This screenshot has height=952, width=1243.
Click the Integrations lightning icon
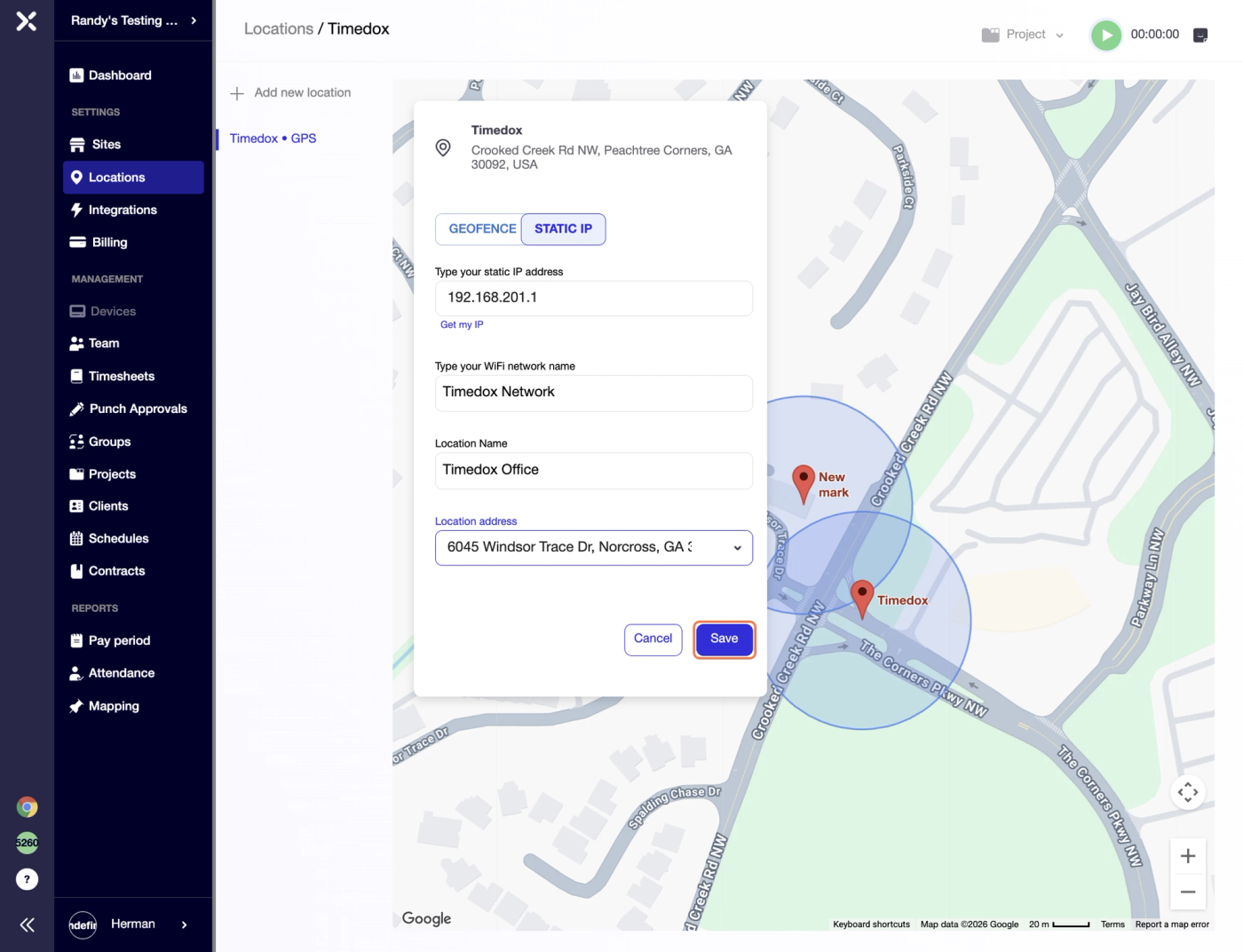76,210
